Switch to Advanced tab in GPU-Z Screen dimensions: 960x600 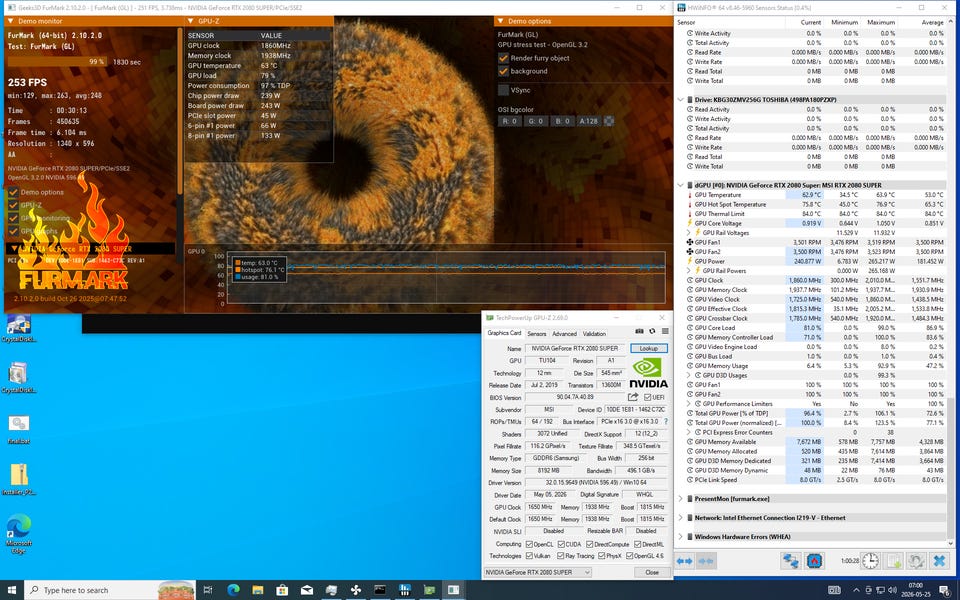point(564,334)
